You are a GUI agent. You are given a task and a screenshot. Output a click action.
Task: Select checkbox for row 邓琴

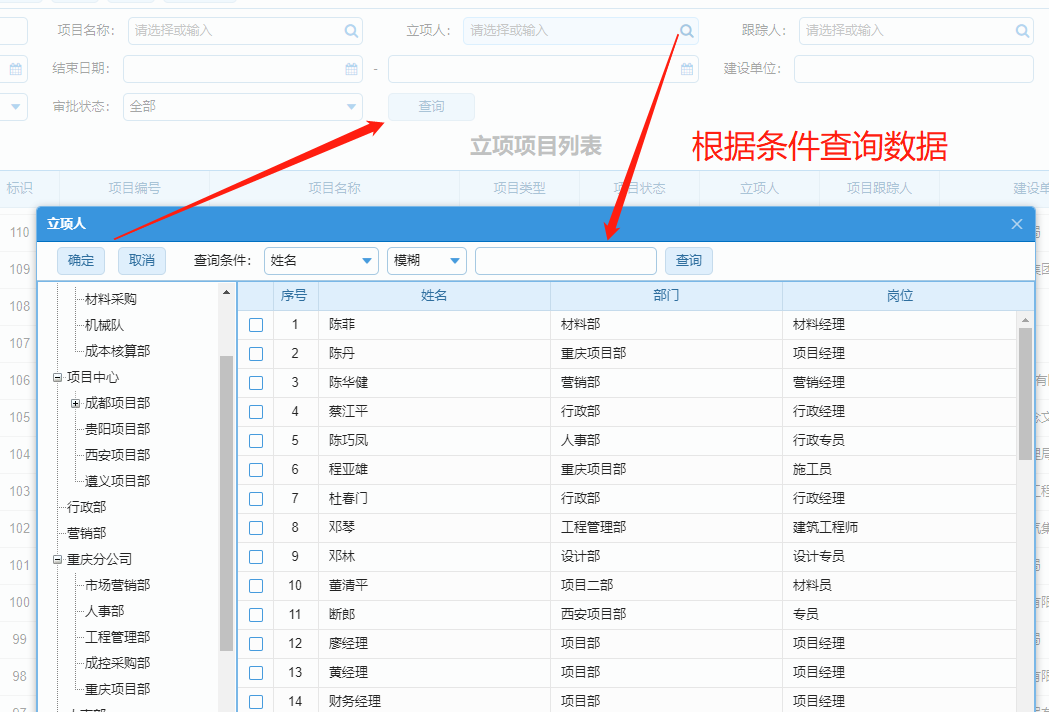[x=256, y=528]
